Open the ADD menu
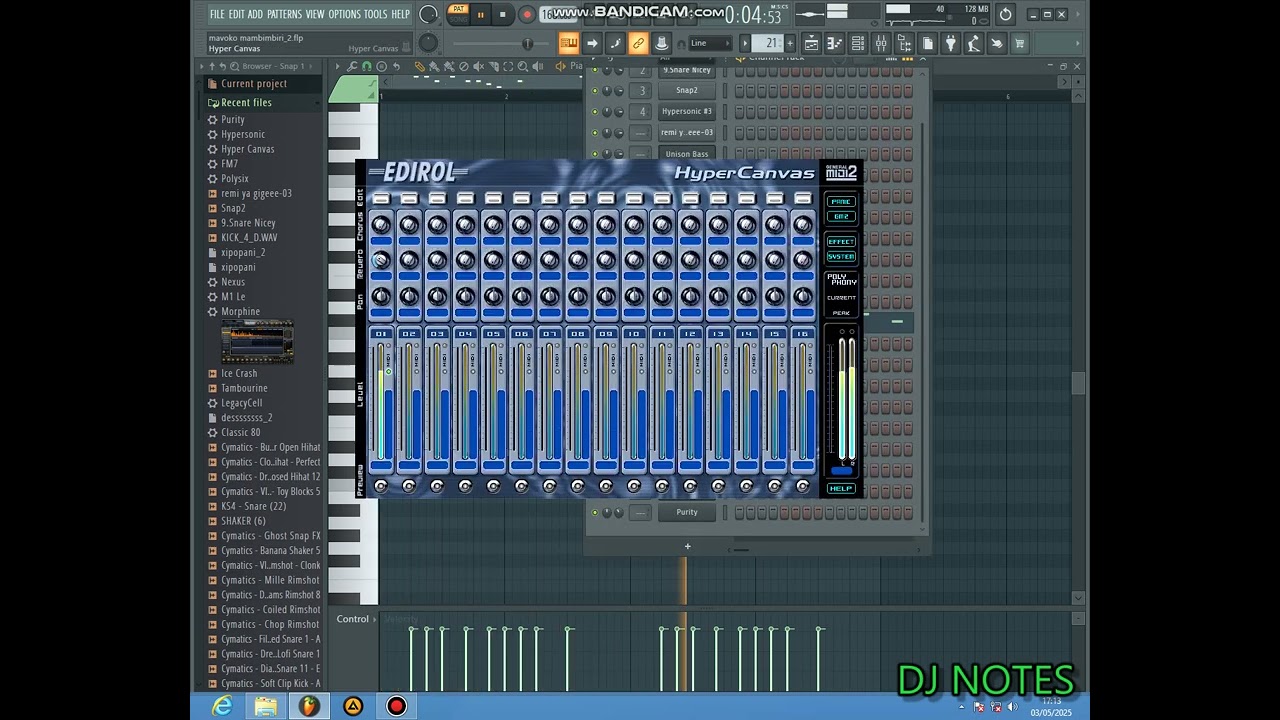 255,14
